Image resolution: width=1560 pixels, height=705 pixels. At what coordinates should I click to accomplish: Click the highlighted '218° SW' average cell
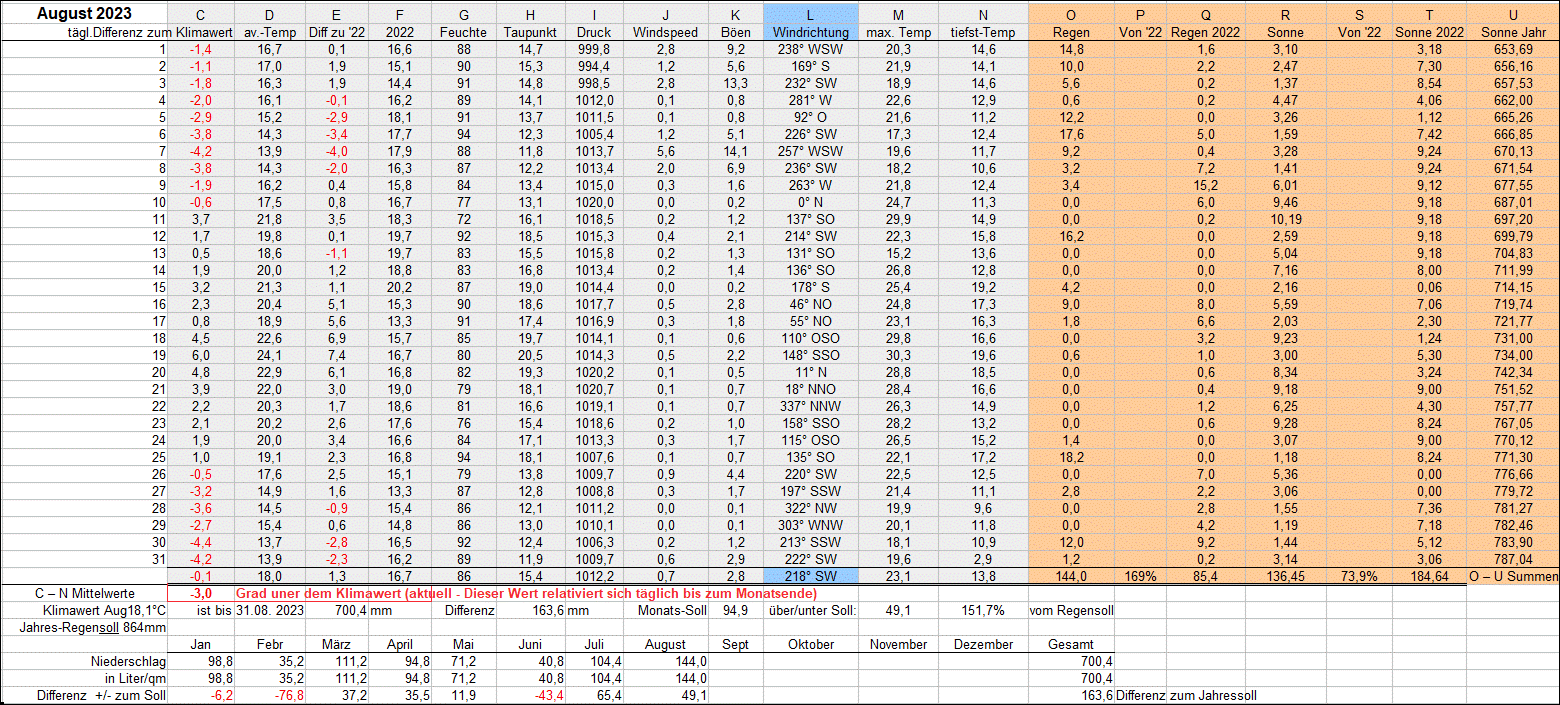point(810,576)
